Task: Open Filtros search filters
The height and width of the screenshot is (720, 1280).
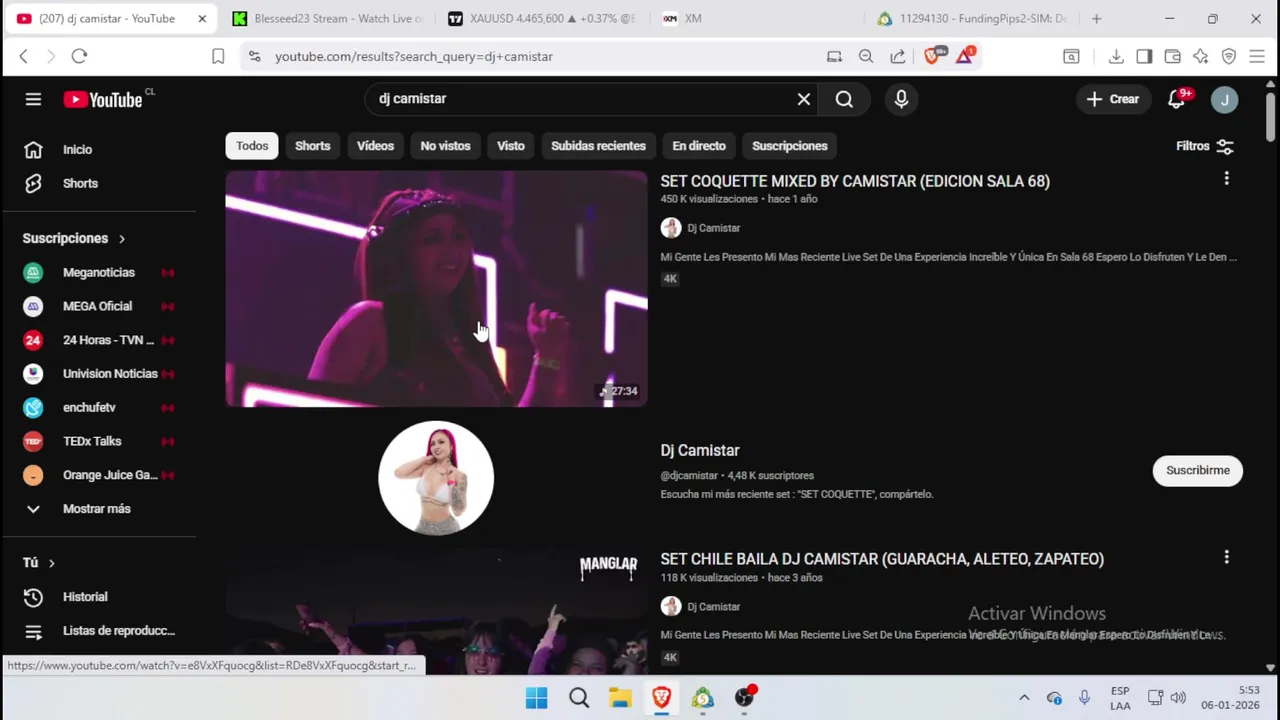Action: [x=1205, y=146]
